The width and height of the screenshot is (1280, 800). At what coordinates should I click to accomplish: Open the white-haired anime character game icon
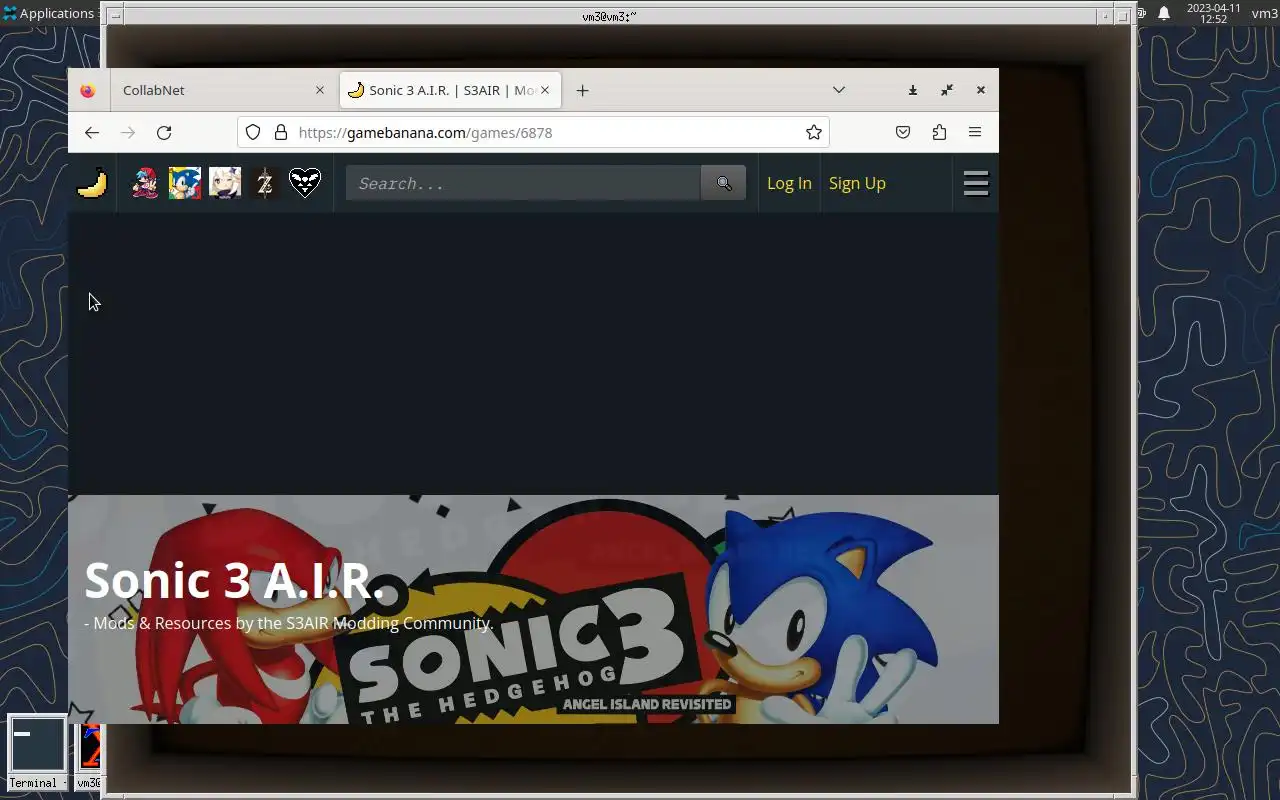pos(225,183)
